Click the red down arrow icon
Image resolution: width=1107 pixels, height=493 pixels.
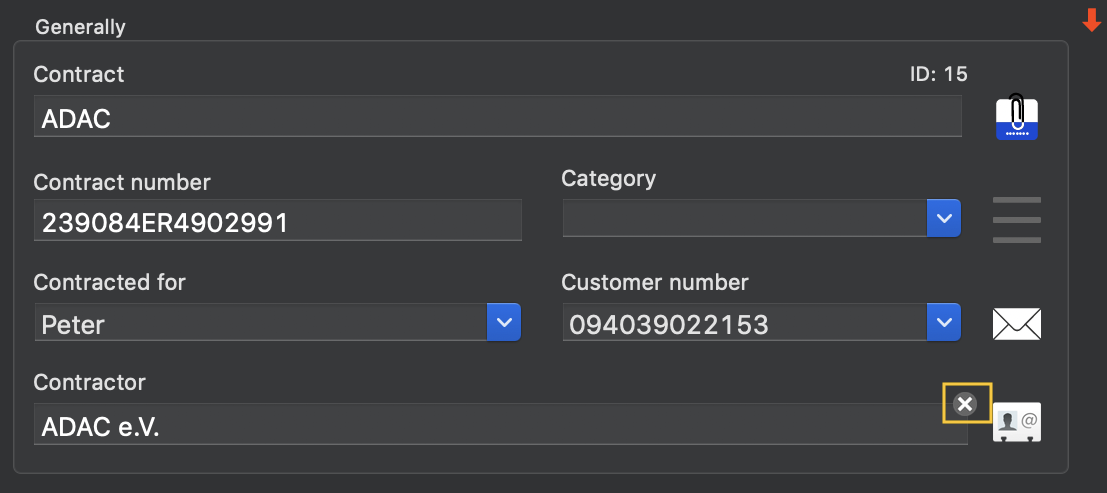(1091, 20)
